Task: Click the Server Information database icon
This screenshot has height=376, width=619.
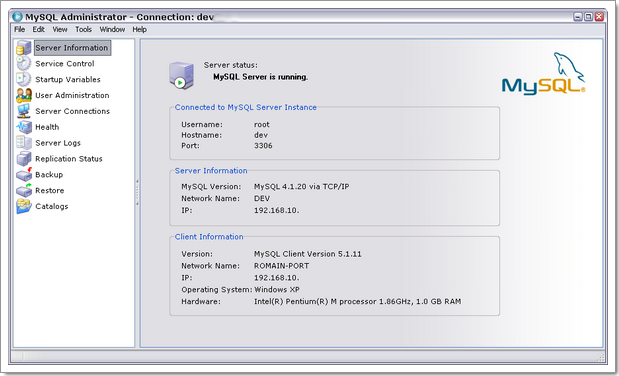Action: [x=24, y=48]
